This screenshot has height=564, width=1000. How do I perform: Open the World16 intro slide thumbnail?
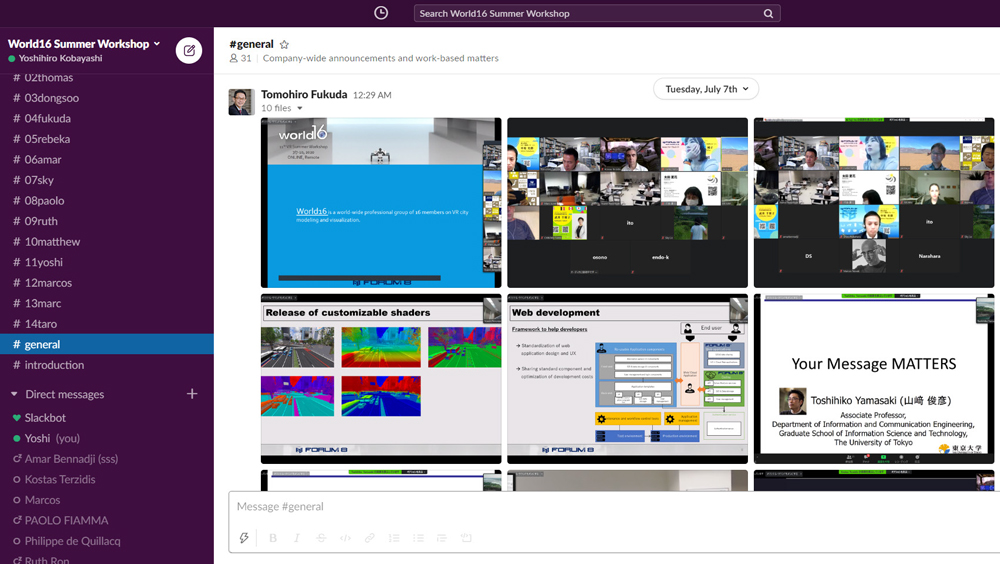(381, 203)
